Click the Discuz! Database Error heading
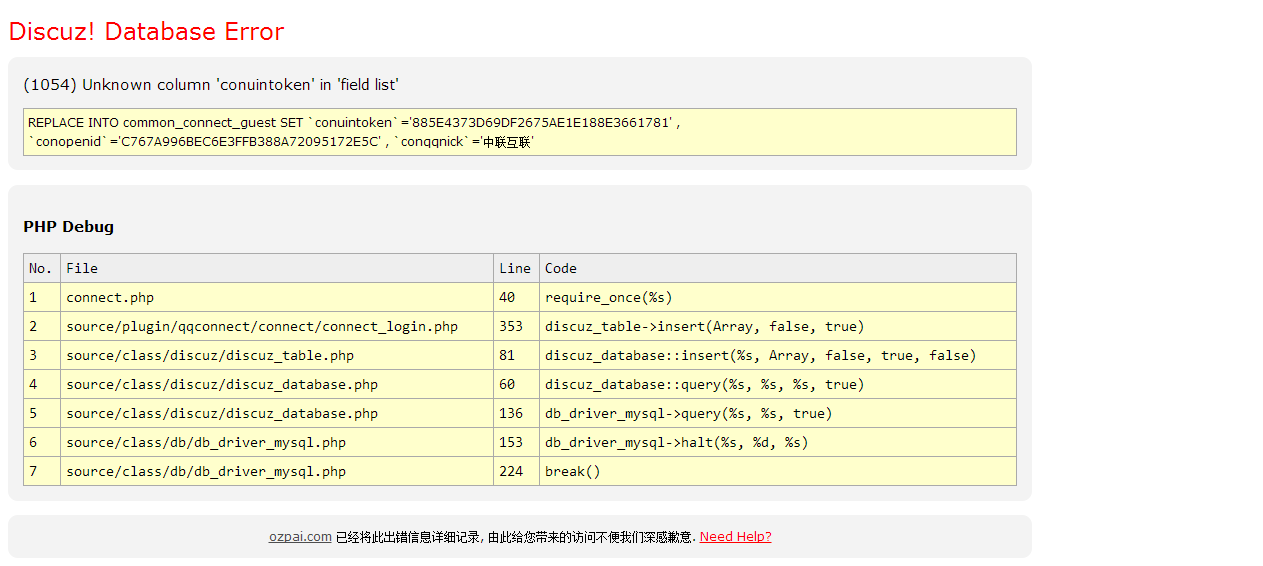 [146, 32]
